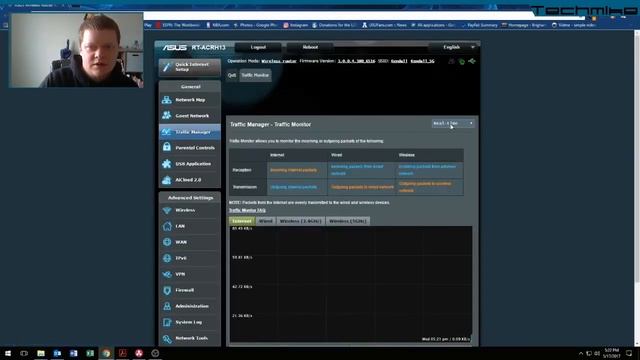Open Task View on taskbar
The height and width of the screenshot is (360, 640).
click(24, 353)
